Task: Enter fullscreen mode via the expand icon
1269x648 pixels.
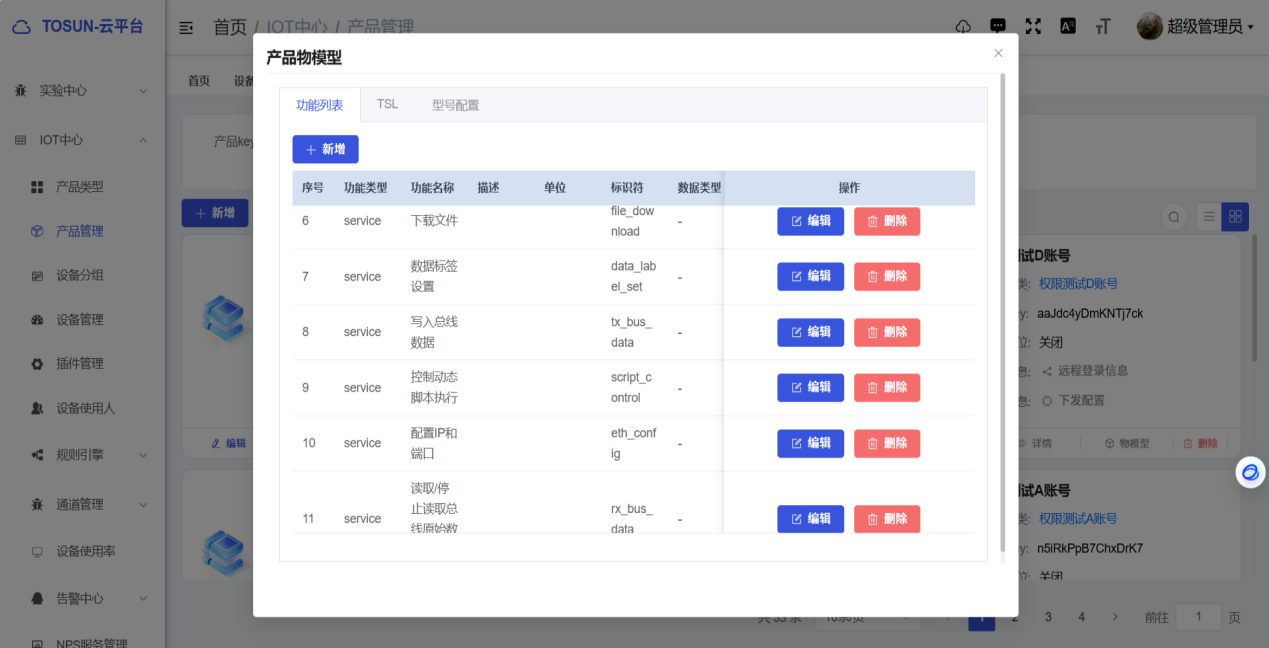Action: pyautogui.click(x=1033, y=27)
